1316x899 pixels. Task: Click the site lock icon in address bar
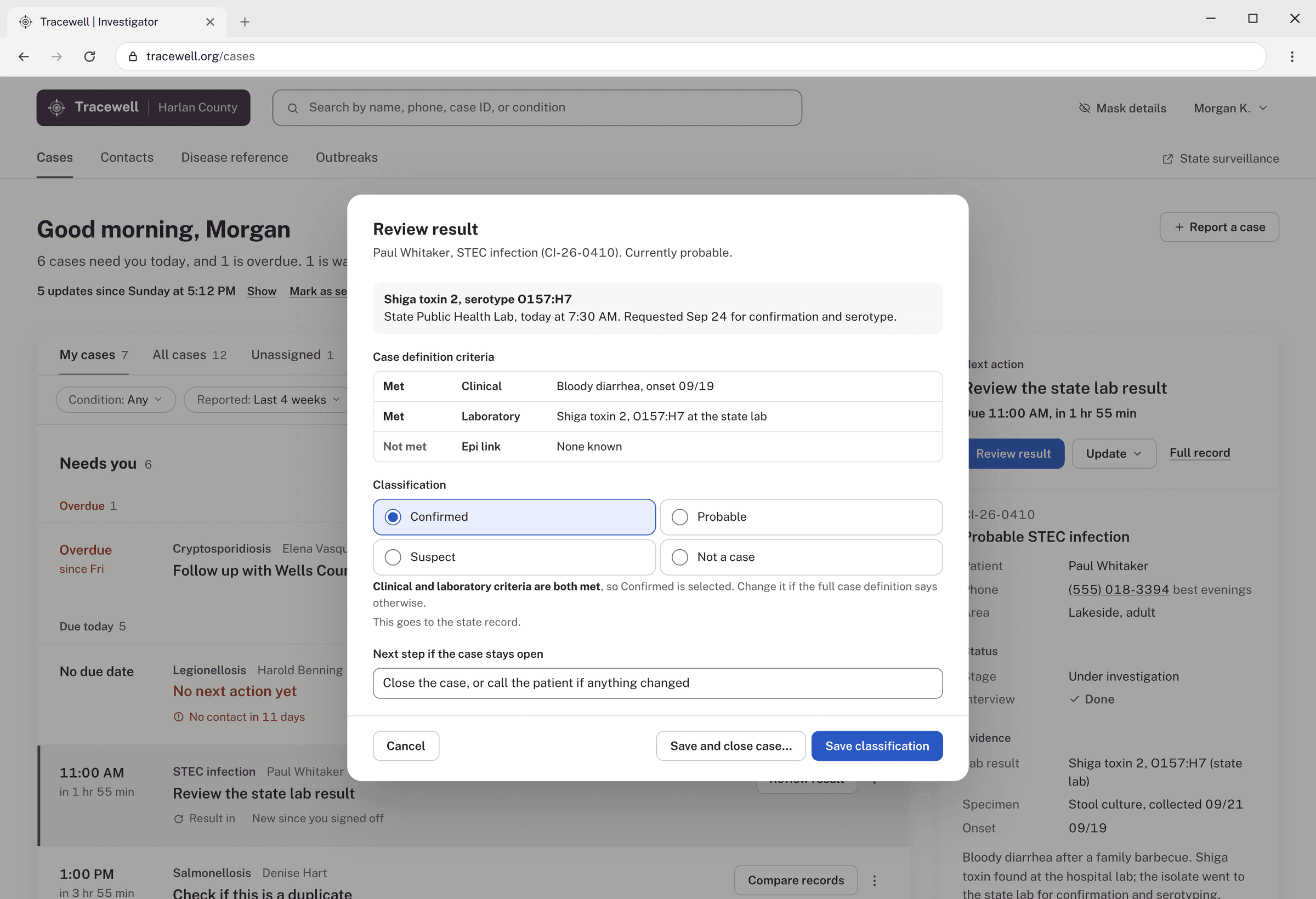pos(133,56)
